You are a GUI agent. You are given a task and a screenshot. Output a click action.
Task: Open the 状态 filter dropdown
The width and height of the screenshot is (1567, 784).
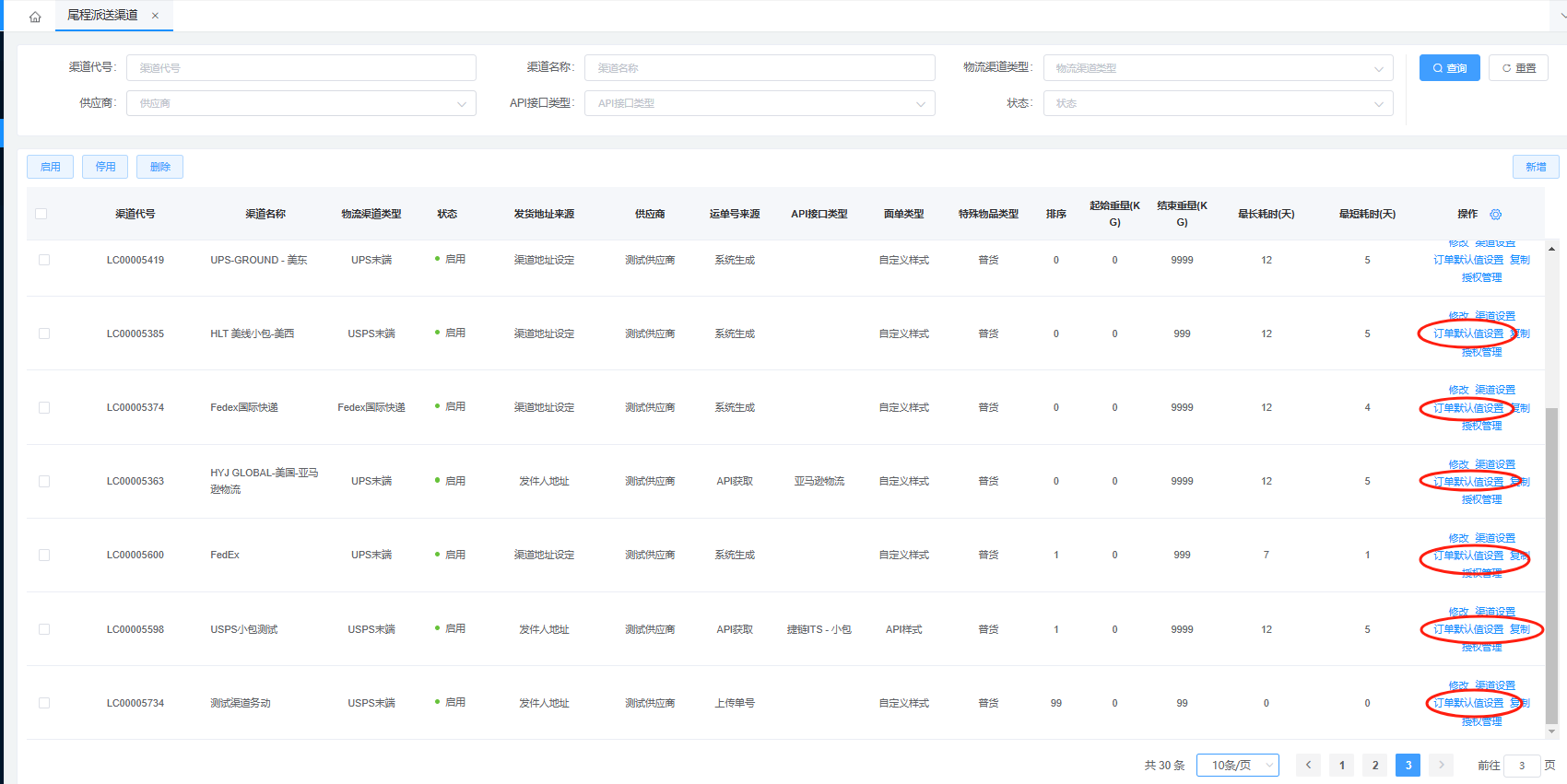(x=1218, y=103)
